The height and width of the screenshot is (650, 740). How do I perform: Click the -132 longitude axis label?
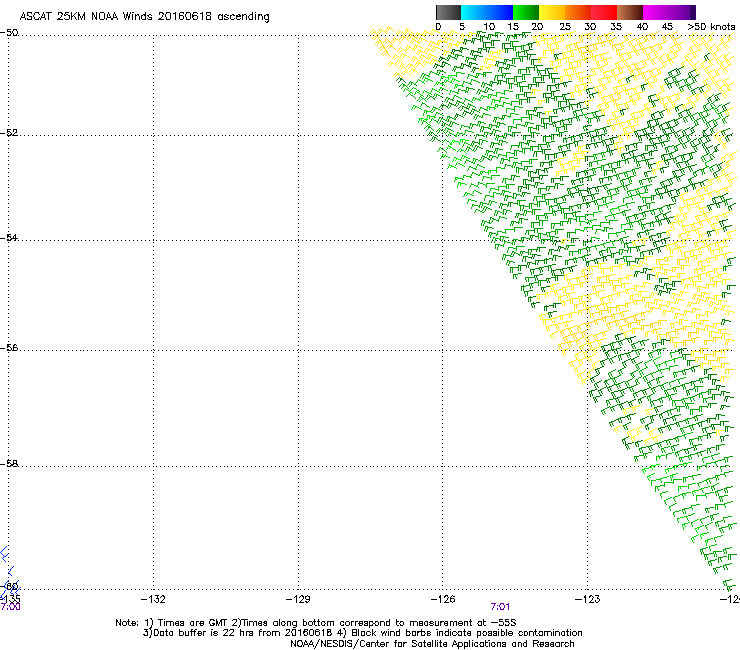pos(153,599)
